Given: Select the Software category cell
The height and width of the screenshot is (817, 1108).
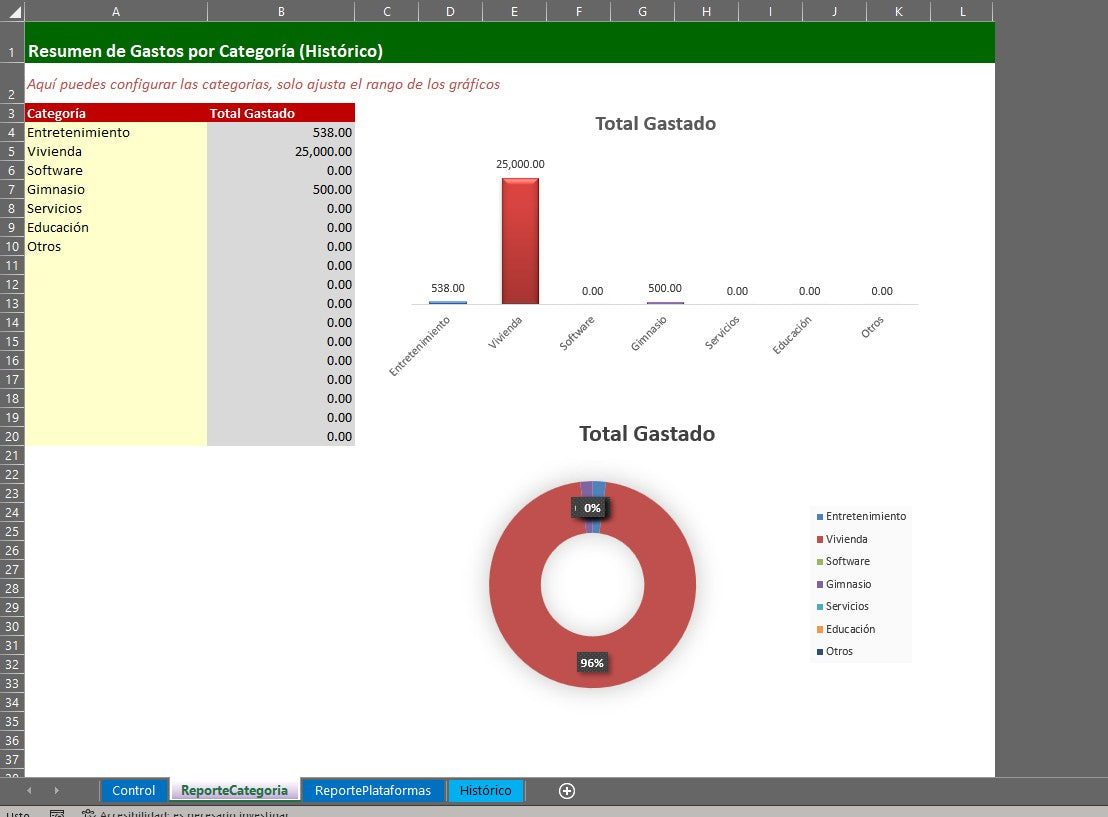Looking at the screenshot, I should click(116, 170).
